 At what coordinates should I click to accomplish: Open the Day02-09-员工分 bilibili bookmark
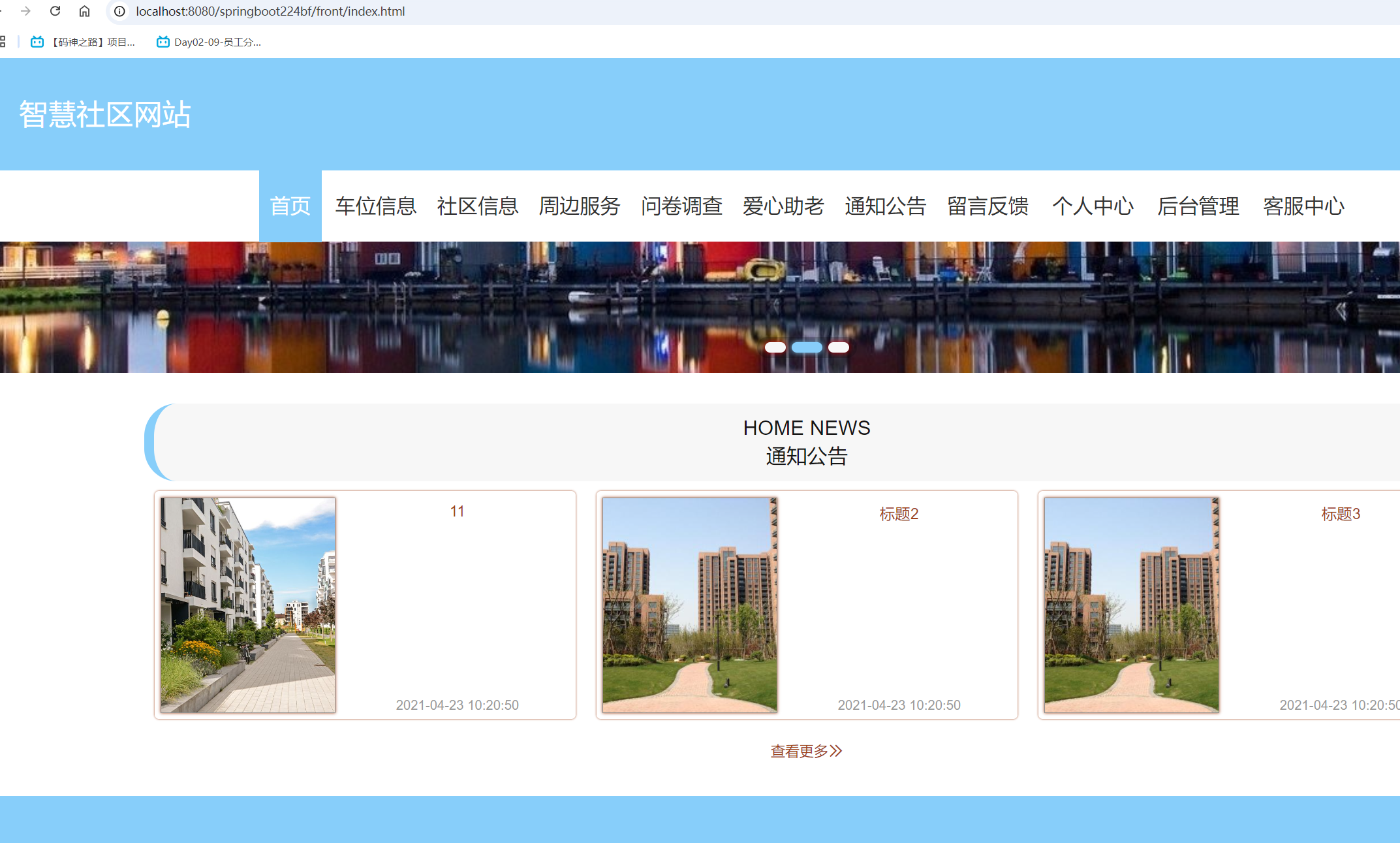click(210, 41)
